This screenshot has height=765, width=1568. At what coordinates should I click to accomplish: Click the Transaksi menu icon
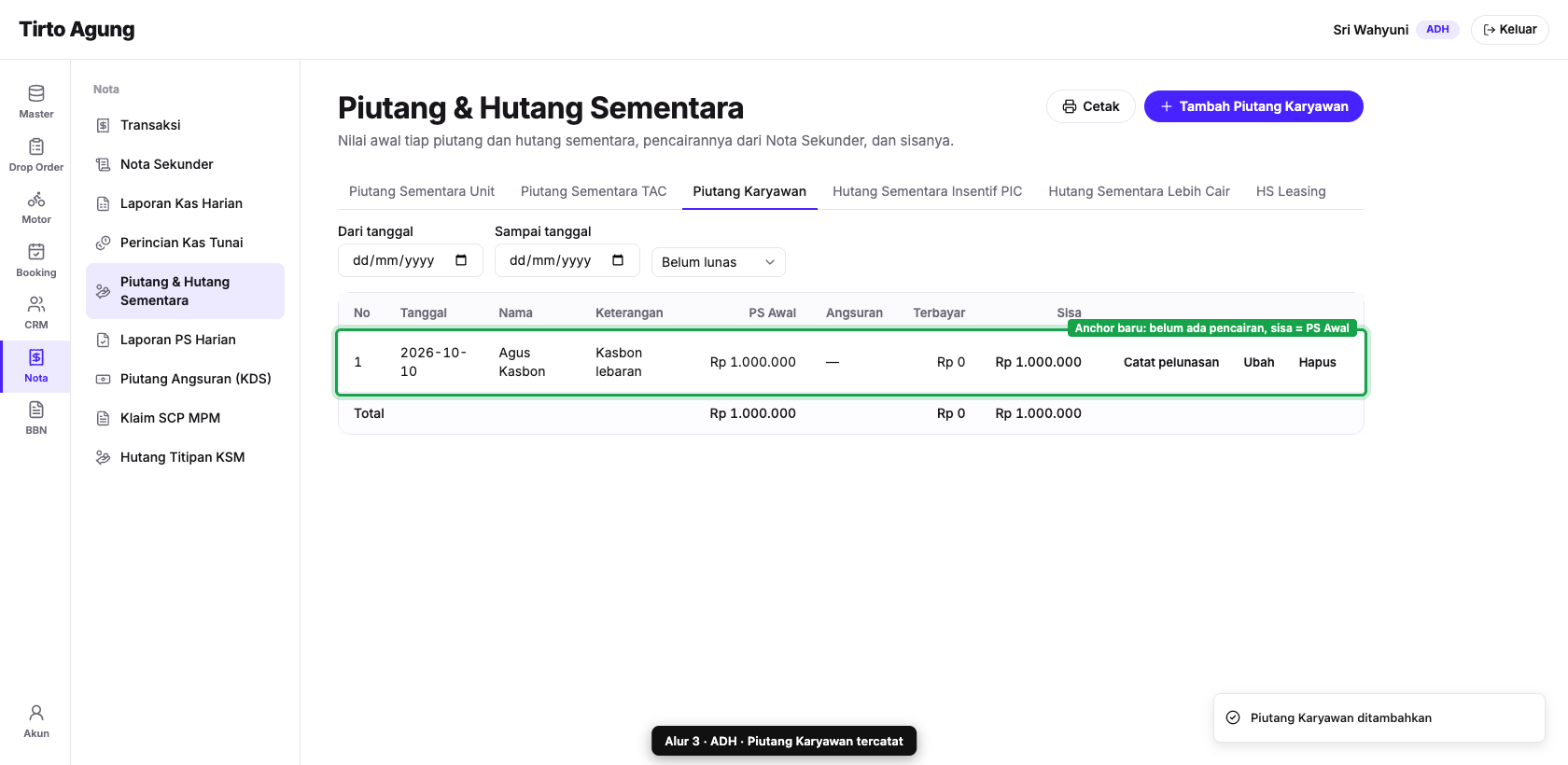pyautogui.click(x=104, y=125)
